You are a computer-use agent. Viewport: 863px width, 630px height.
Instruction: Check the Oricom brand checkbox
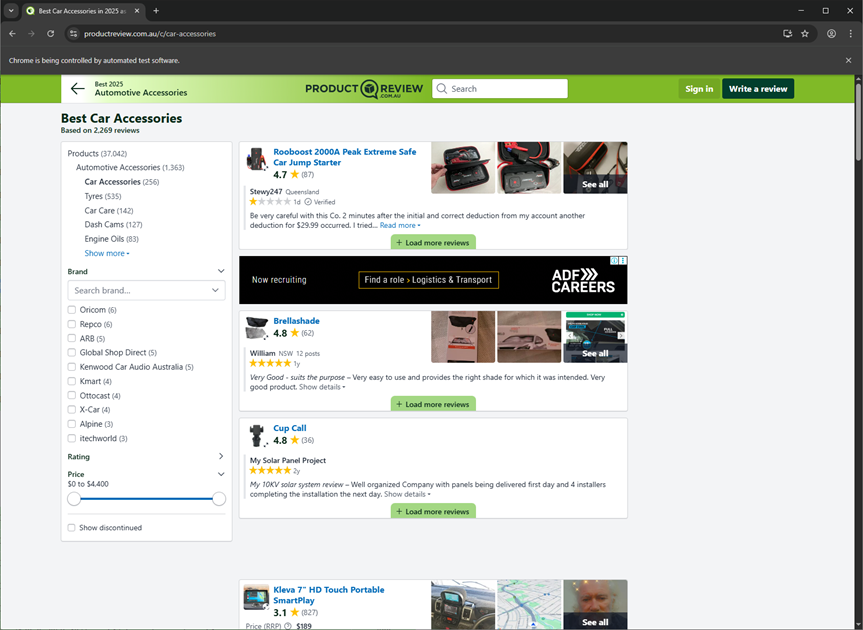coord(72,310)
